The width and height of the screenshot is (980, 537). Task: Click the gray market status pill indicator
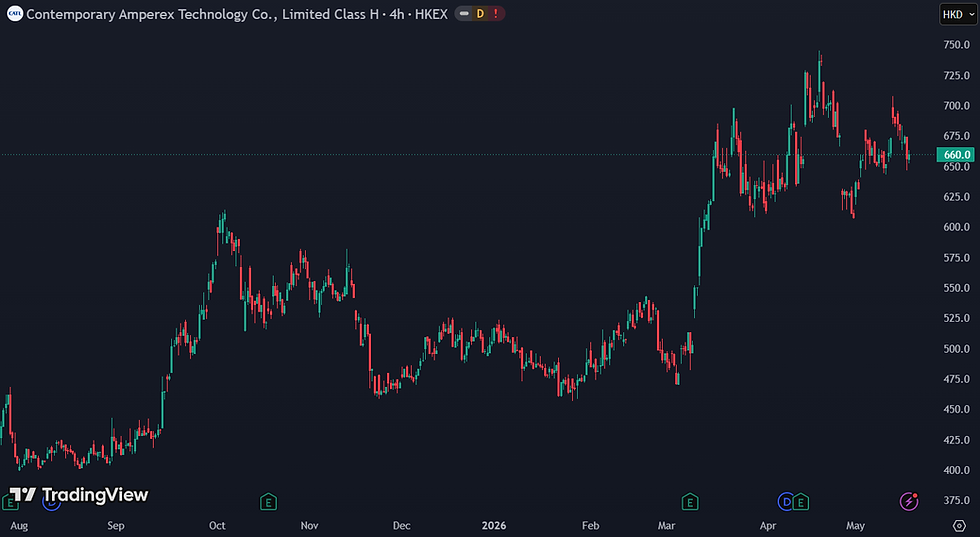click(464, 14)
